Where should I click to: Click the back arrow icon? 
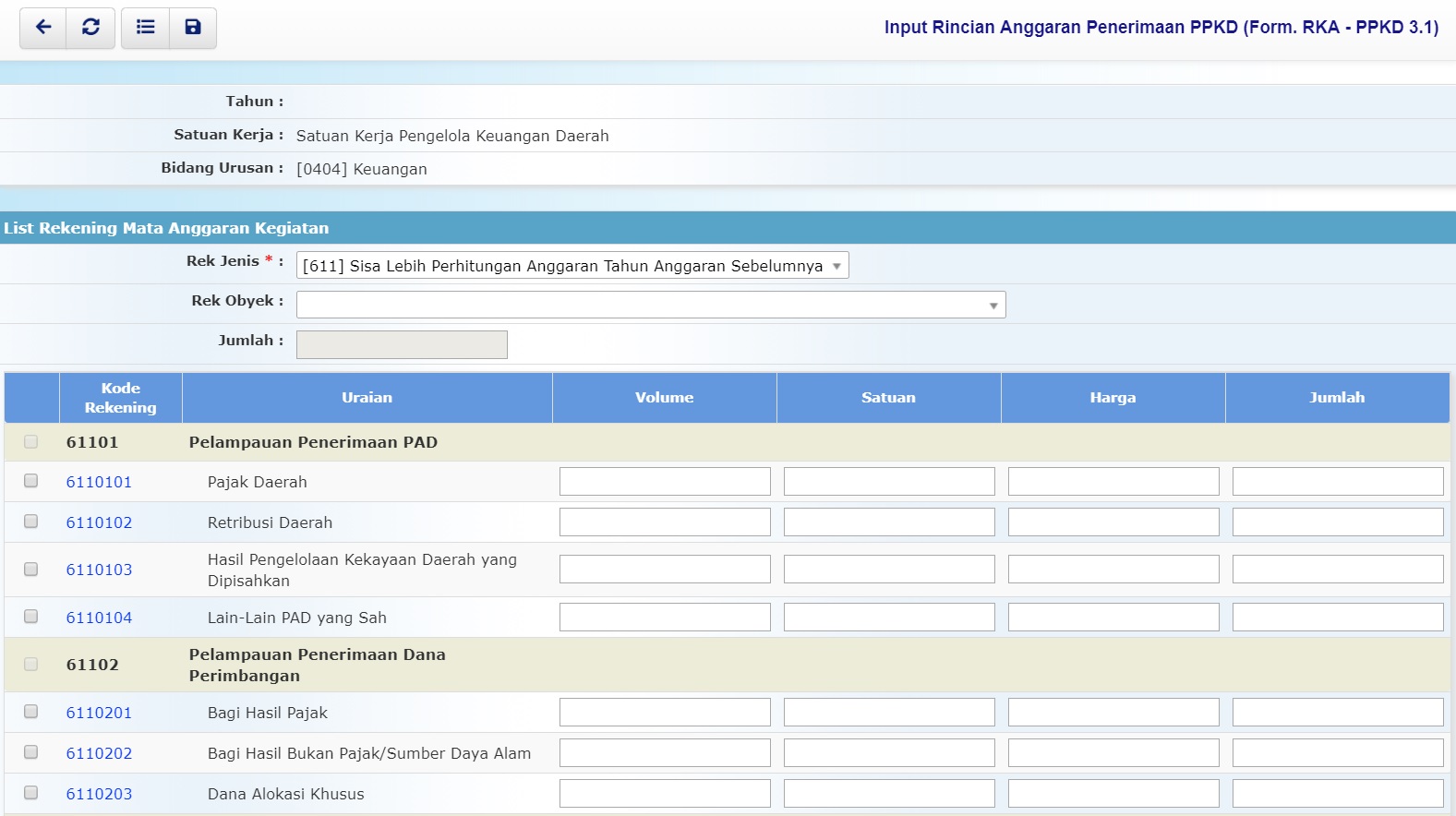point(42,28)
